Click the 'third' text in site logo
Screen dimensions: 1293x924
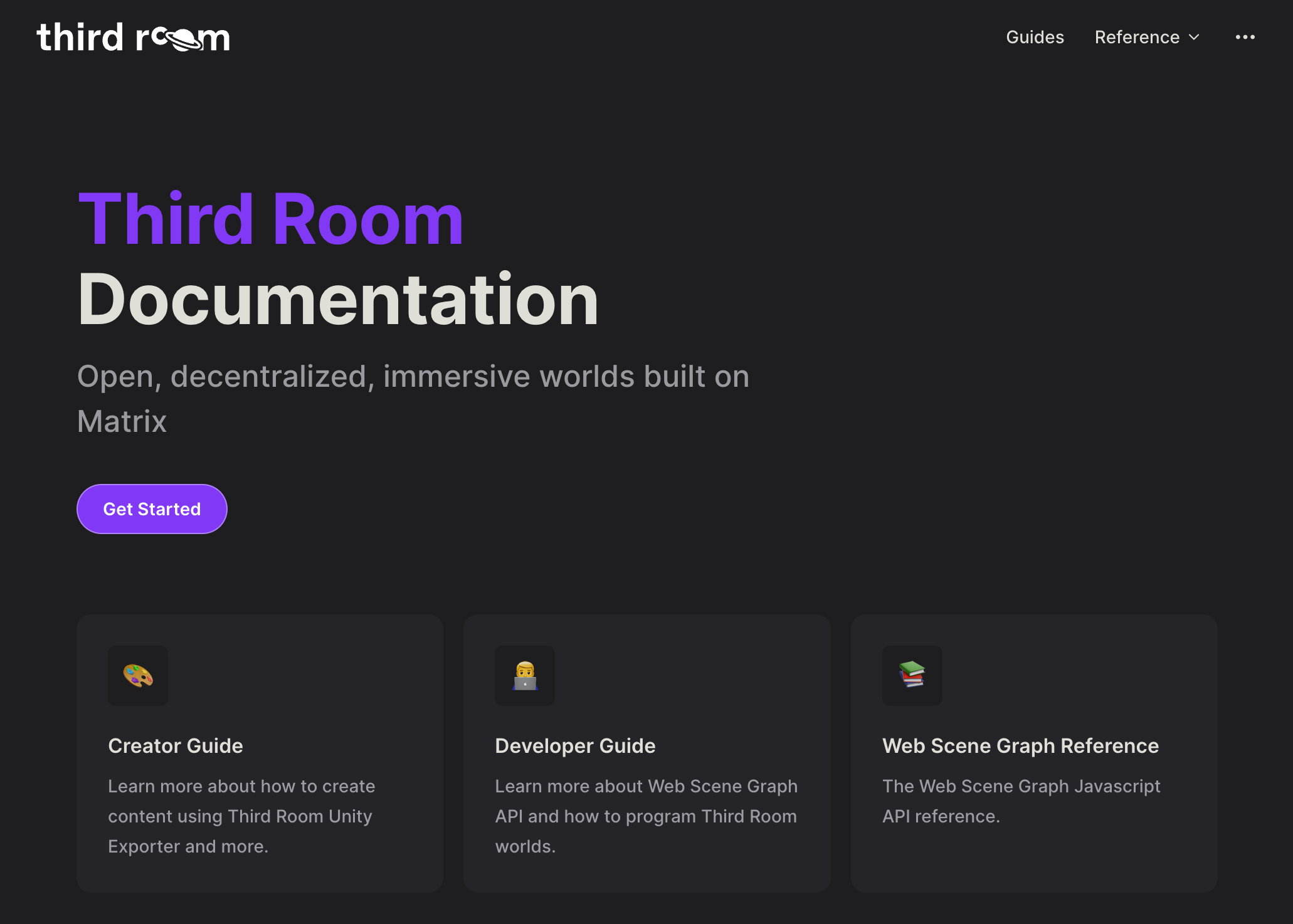tap(80, 37)
